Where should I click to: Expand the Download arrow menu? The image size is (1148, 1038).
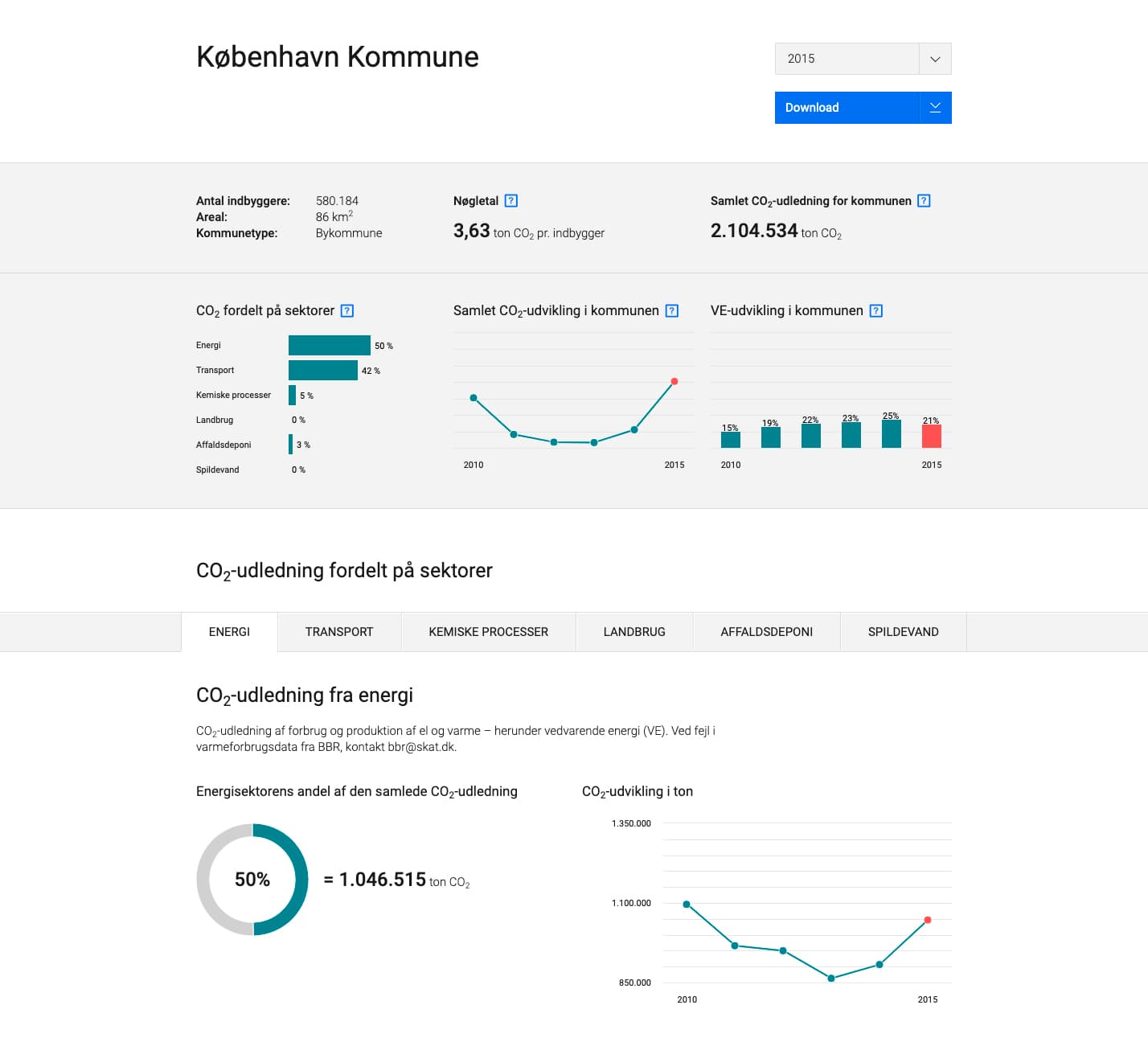(935, 108)
